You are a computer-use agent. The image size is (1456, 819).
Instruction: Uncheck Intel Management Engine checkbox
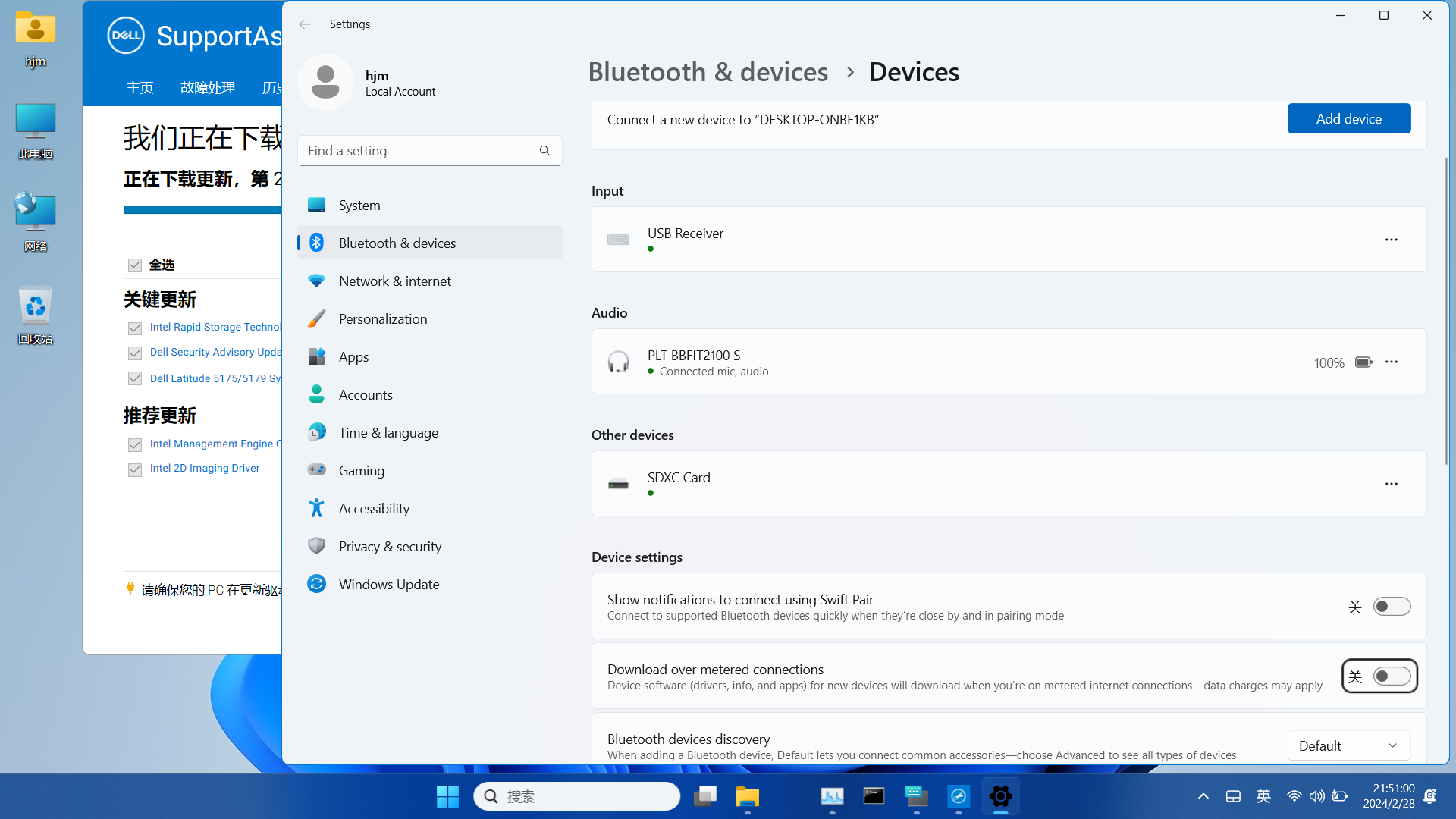pyautogui.click(x=135, y=445)
